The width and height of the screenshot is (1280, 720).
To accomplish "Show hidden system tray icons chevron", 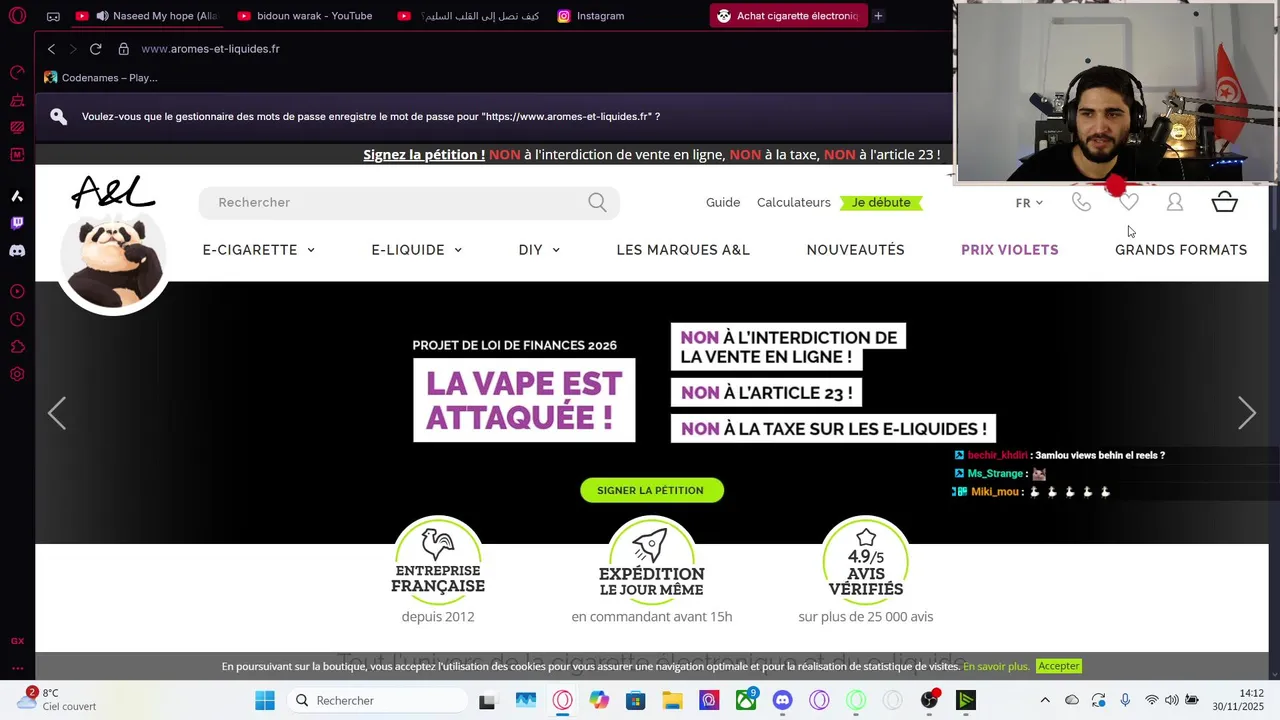I will [1045, 700].
